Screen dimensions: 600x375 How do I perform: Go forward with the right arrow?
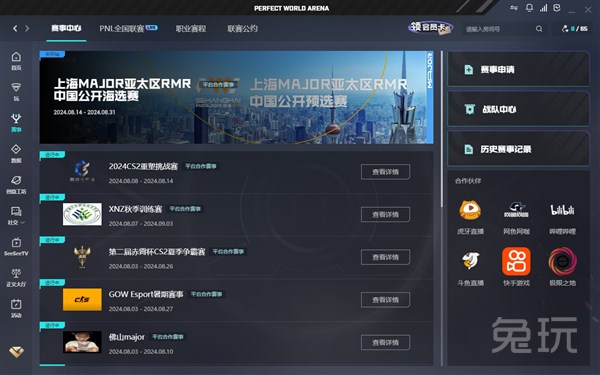click(27, 28)
